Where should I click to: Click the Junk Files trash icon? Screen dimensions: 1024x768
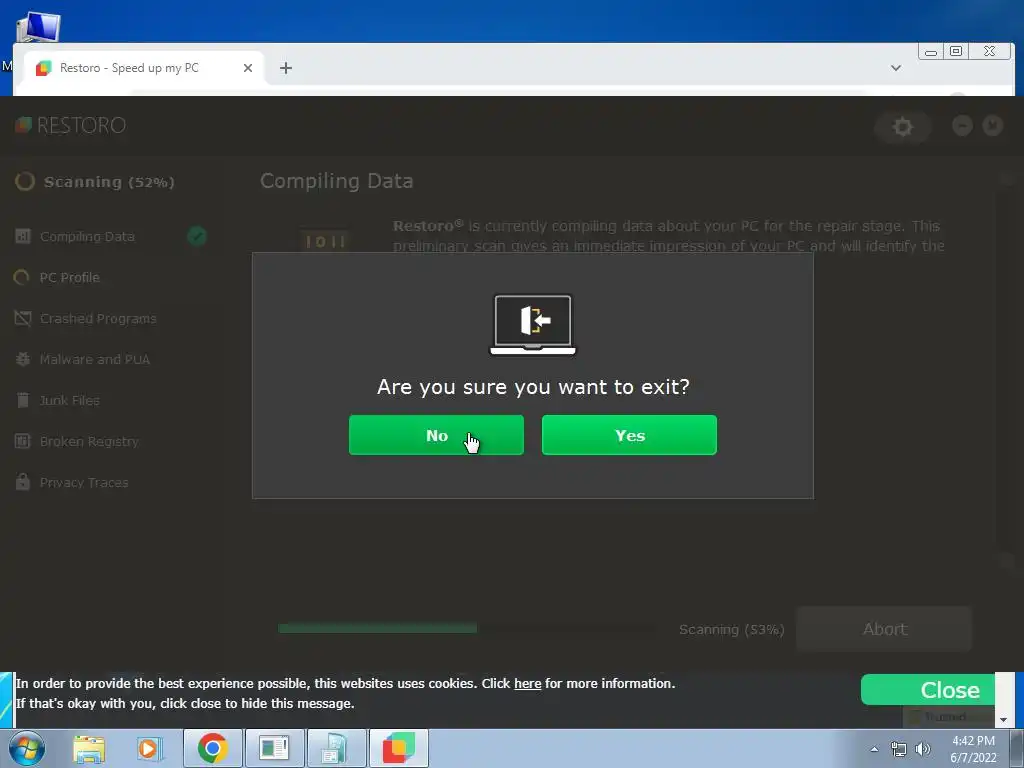[23, 400]
